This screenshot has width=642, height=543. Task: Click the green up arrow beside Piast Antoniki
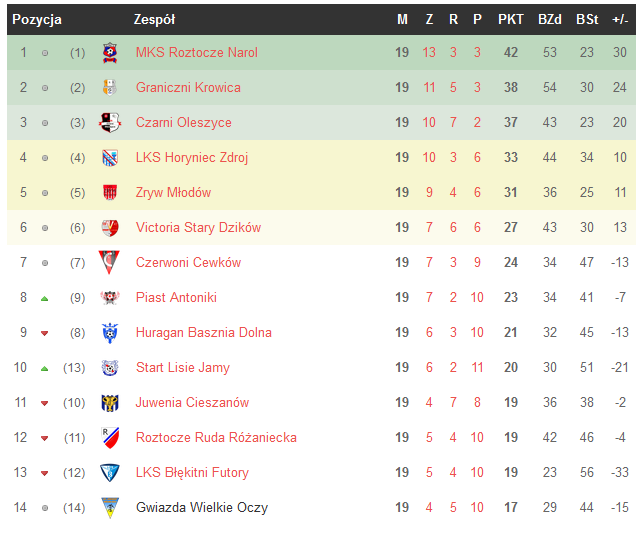tap(44, 298)
